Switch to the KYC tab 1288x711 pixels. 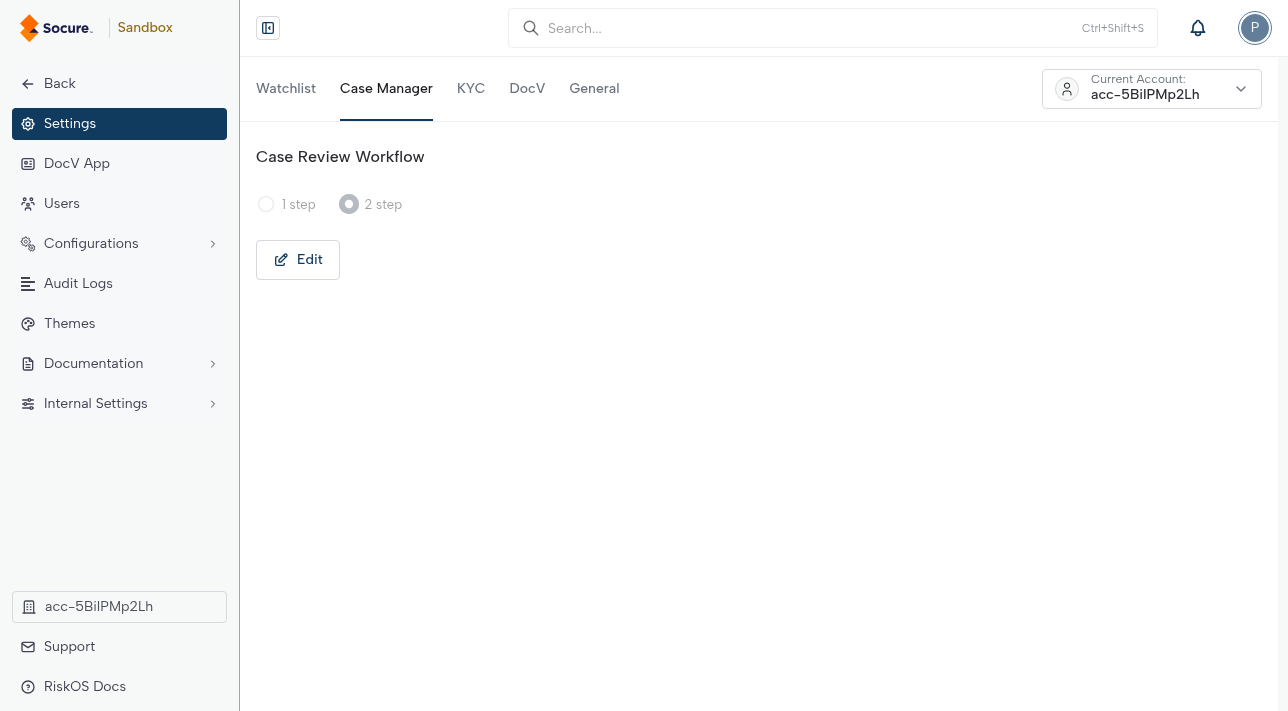coord(471,88)
